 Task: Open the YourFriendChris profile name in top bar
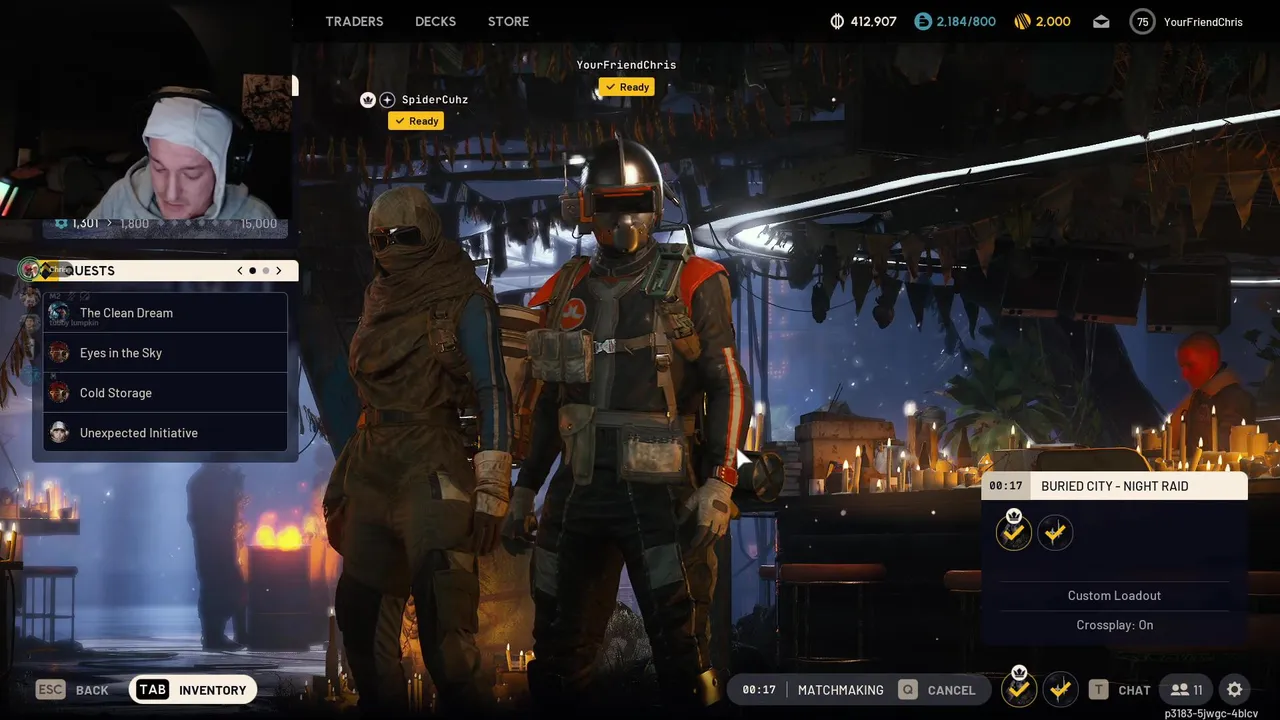click(x=1203, y=22)
